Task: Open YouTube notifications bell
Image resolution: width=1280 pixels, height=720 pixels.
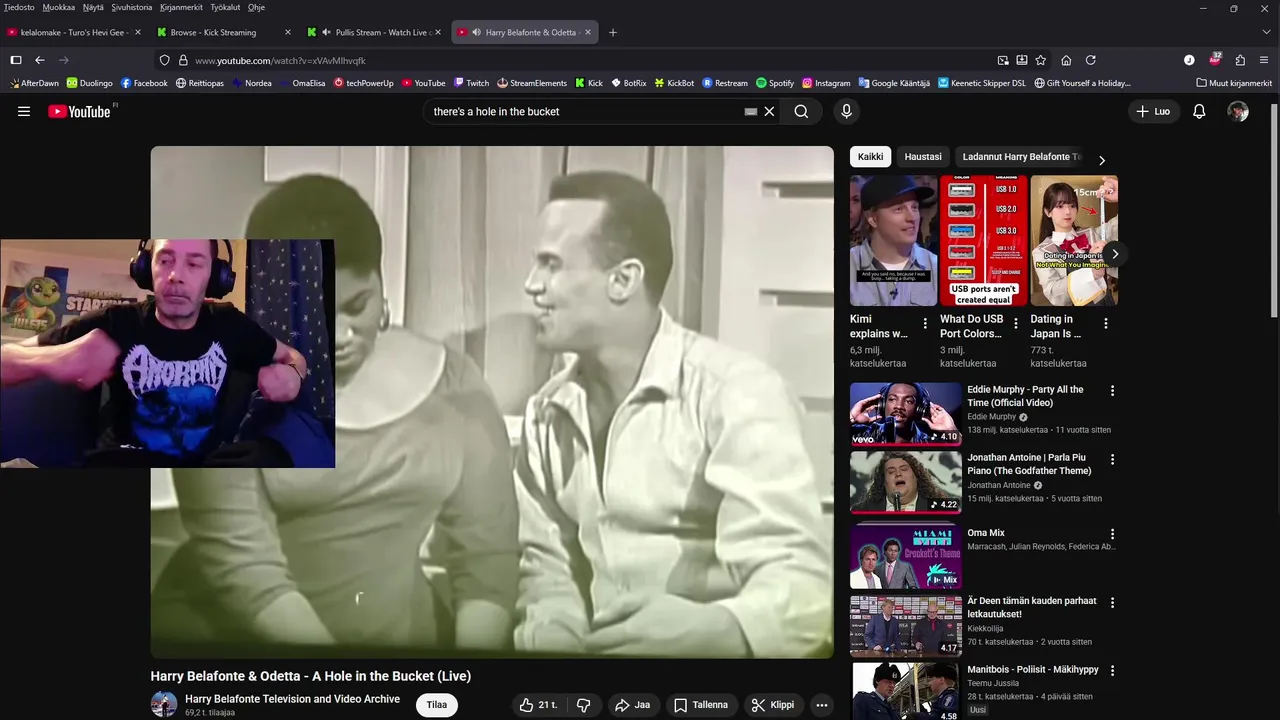Action: point(1199,112)
